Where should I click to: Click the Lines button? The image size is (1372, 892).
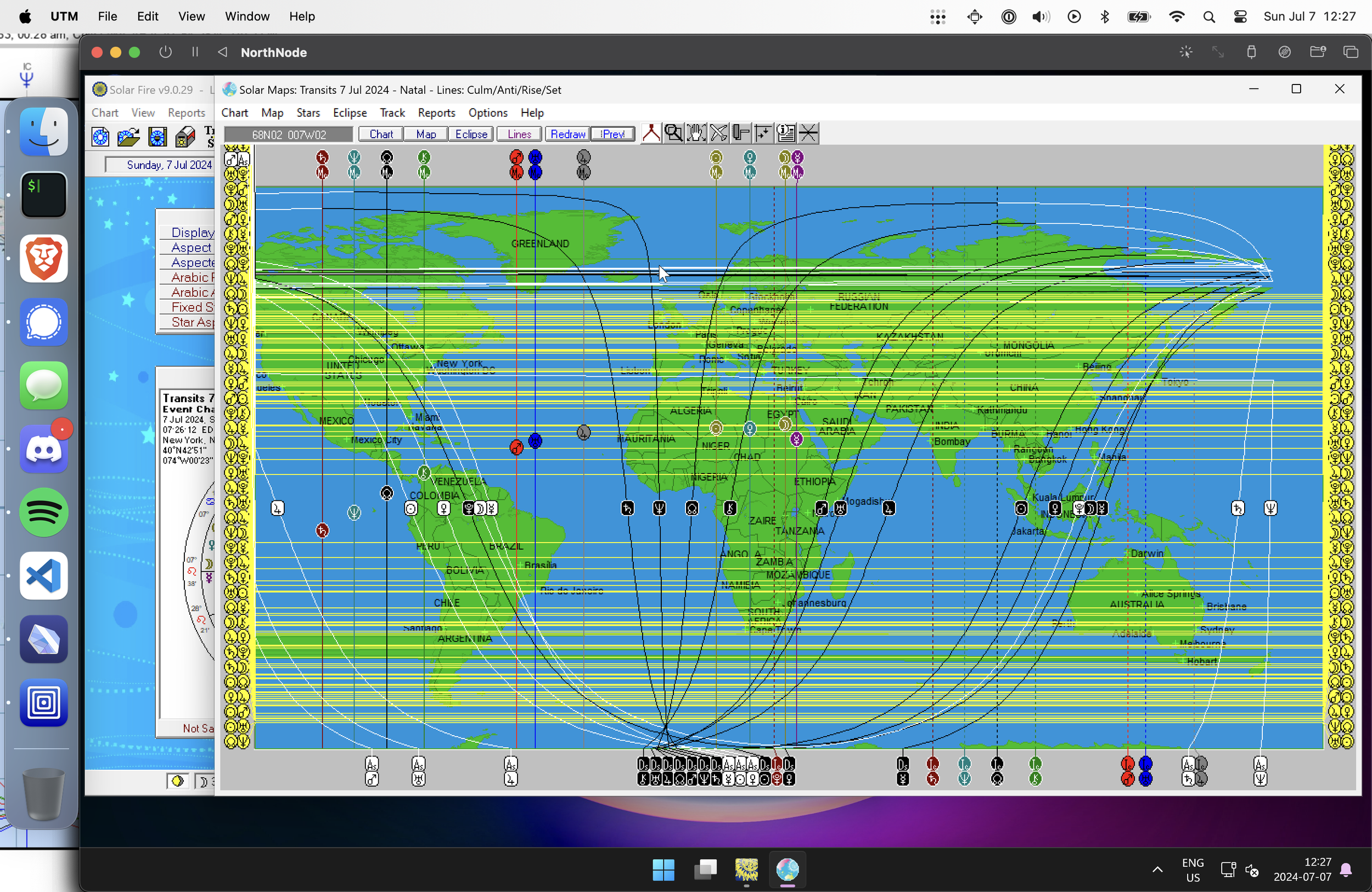tap(519, 134)
